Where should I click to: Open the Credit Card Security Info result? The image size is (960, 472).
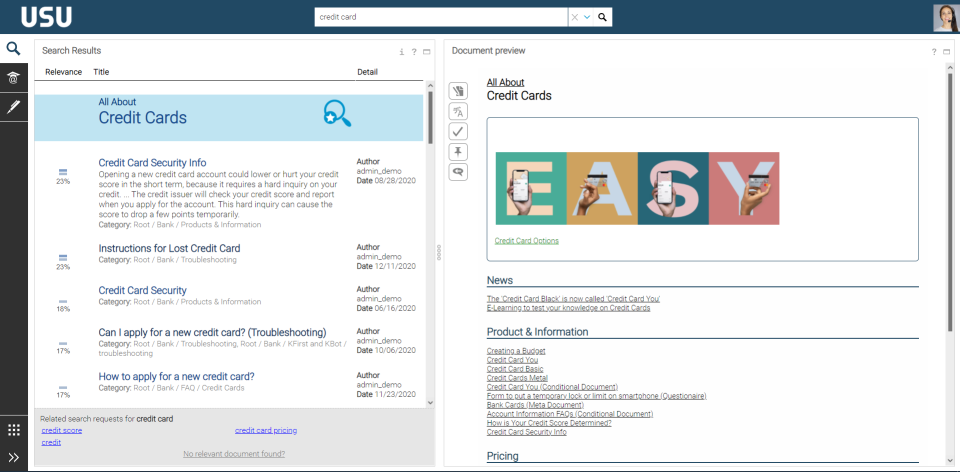152,163
